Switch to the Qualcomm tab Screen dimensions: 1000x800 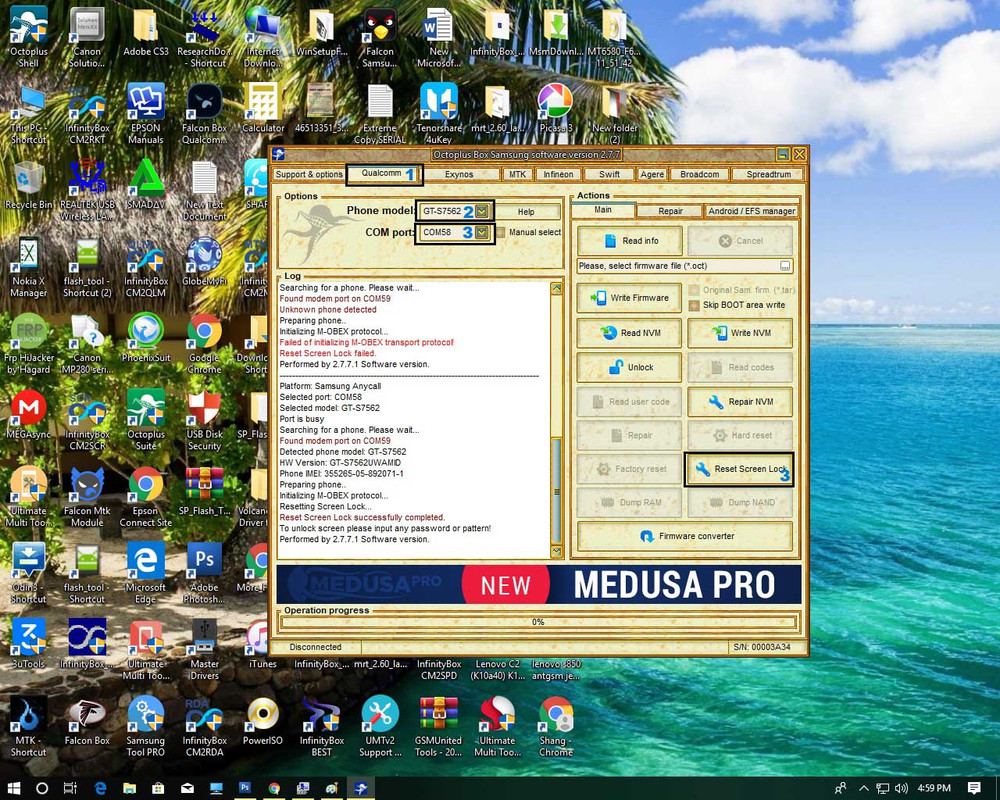click(383, 174)
